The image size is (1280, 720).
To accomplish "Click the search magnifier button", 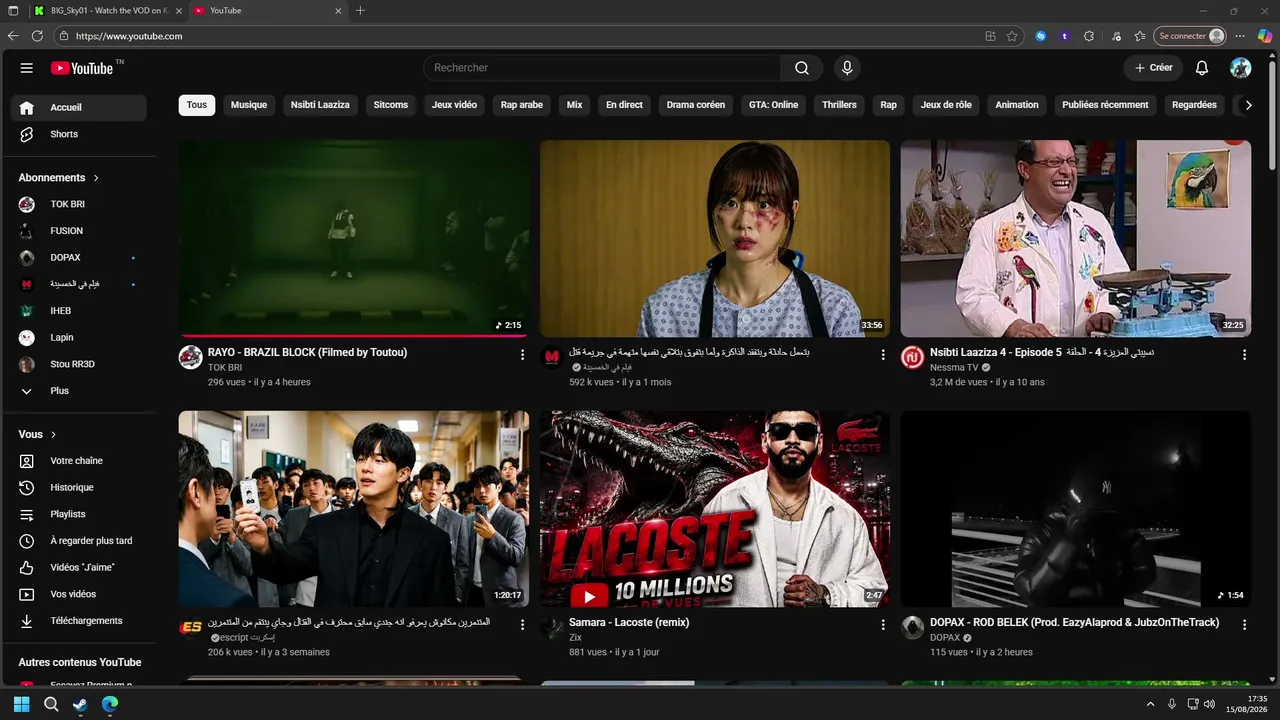I will tap(802, 68).
